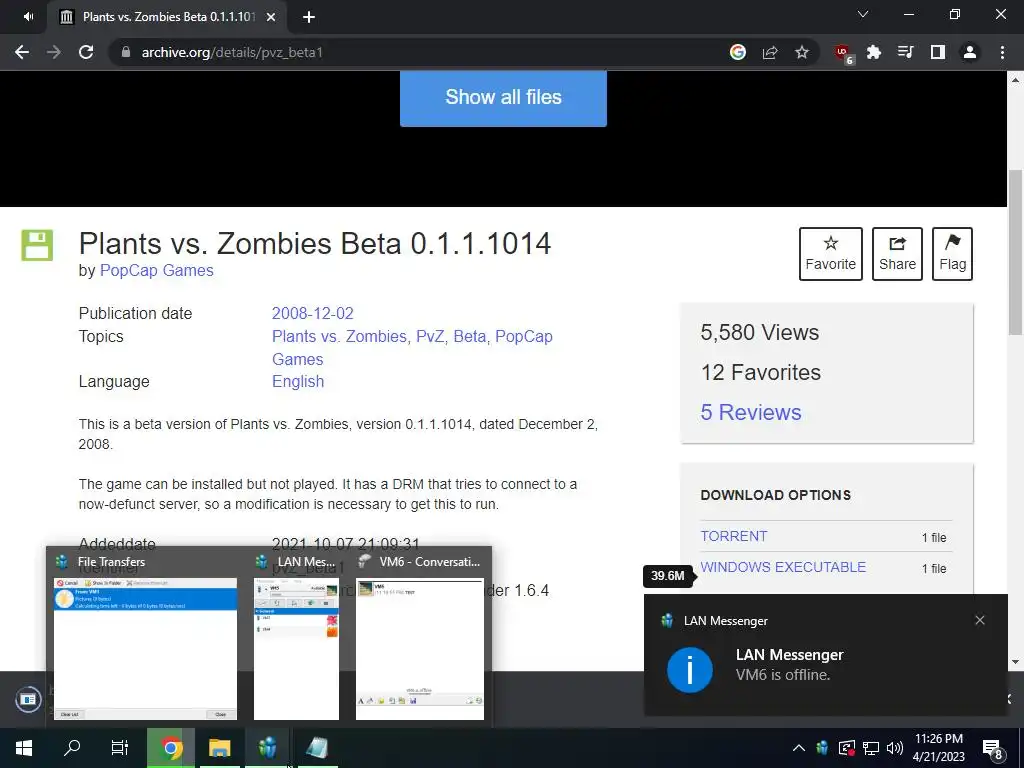Download the WINDOWS EXECUTABLE file
The image size is (1024, 768).
[783, 567]
